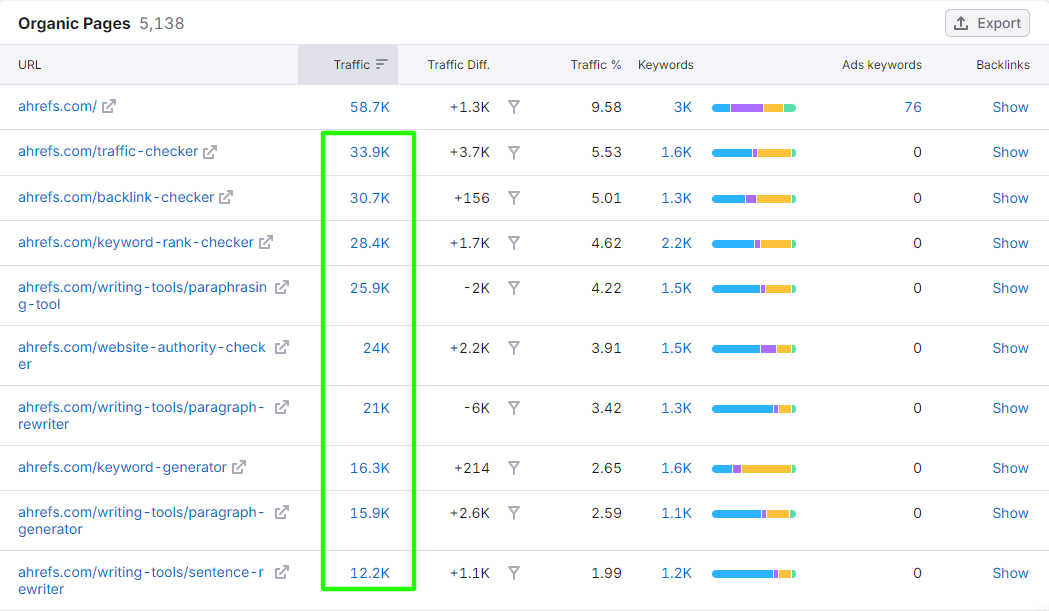Open the website-authority-checker page link
1049x611 pixels.
(x=142, y=355)
